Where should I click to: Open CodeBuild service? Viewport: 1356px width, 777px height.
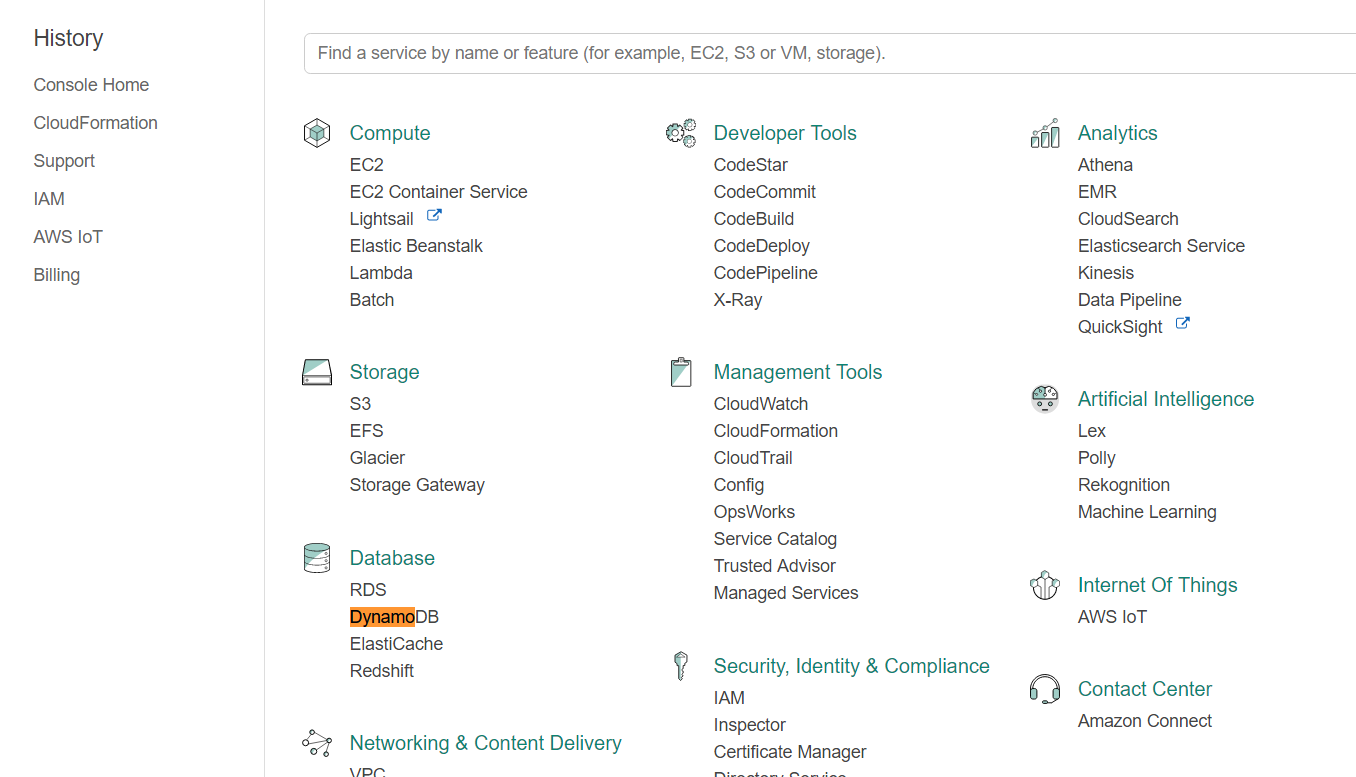tap(754, 219)
